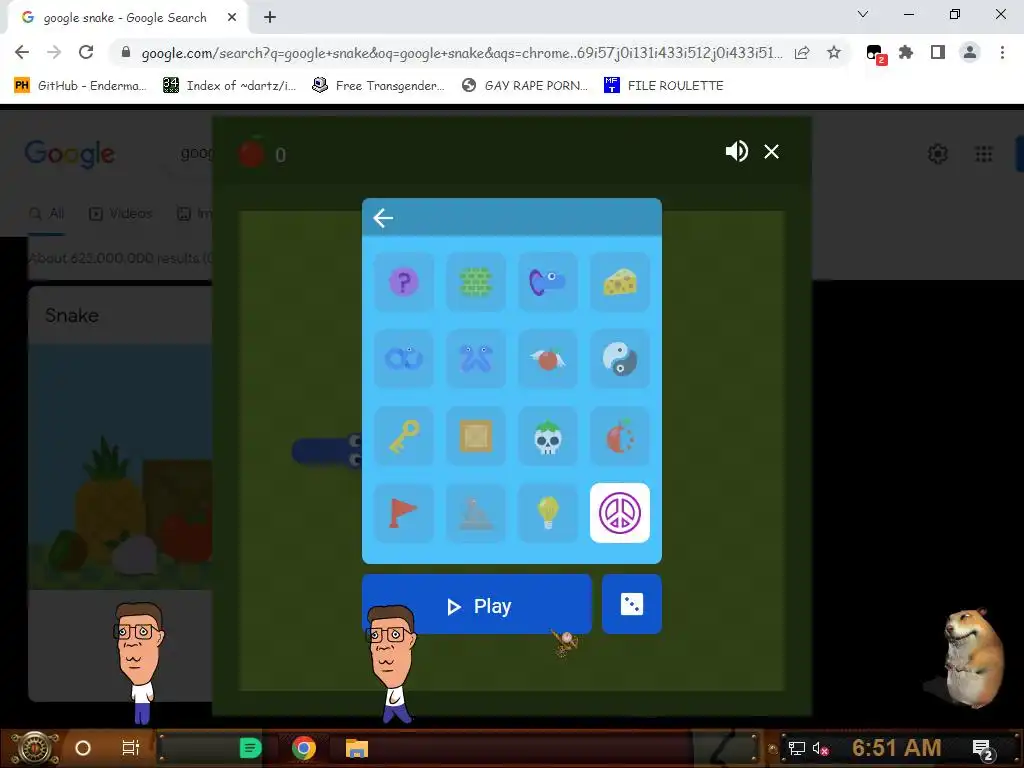Image resolution: width=1024 pixels, height=768 pixels.
Task: Toggle the Chrome side panel
Action: tap(938, 52)
